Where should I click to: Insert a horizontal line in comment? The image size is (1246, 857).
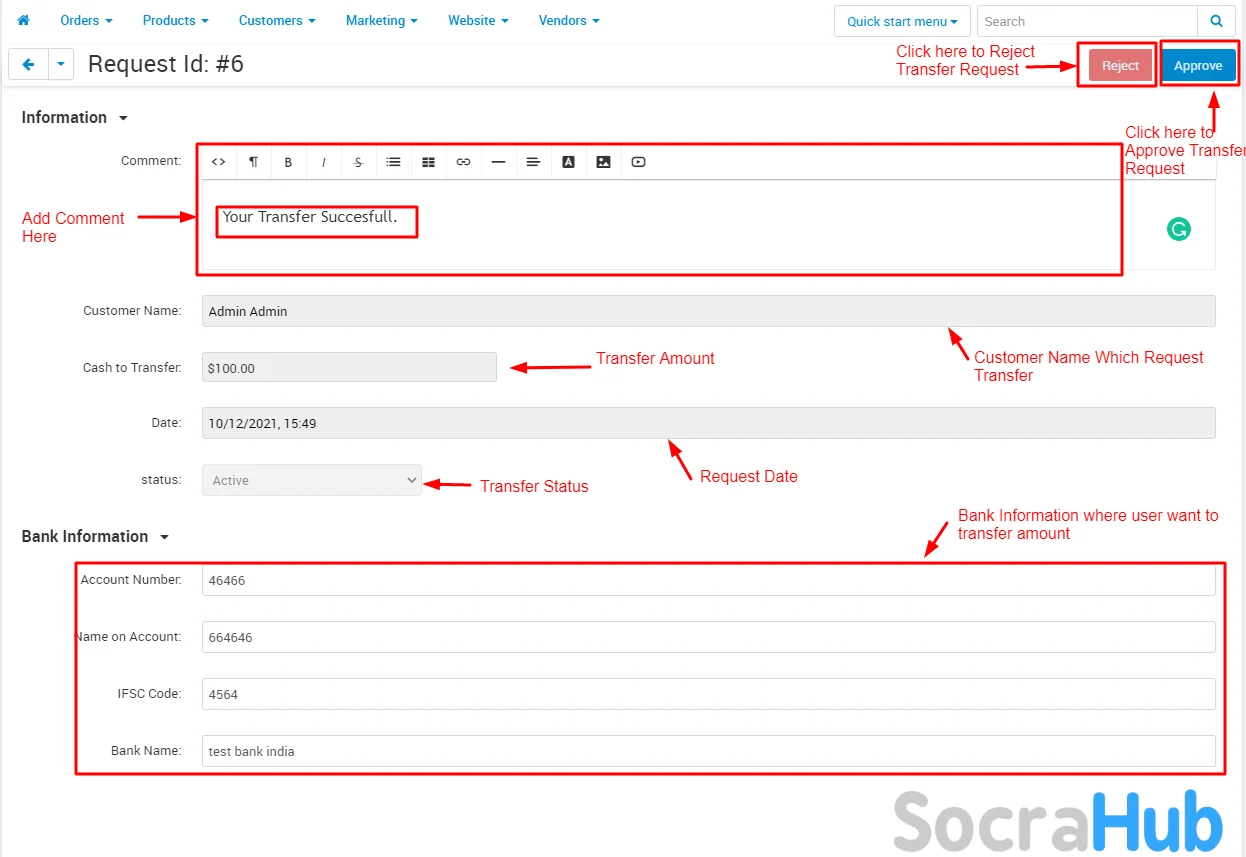(x=498, y=162)
